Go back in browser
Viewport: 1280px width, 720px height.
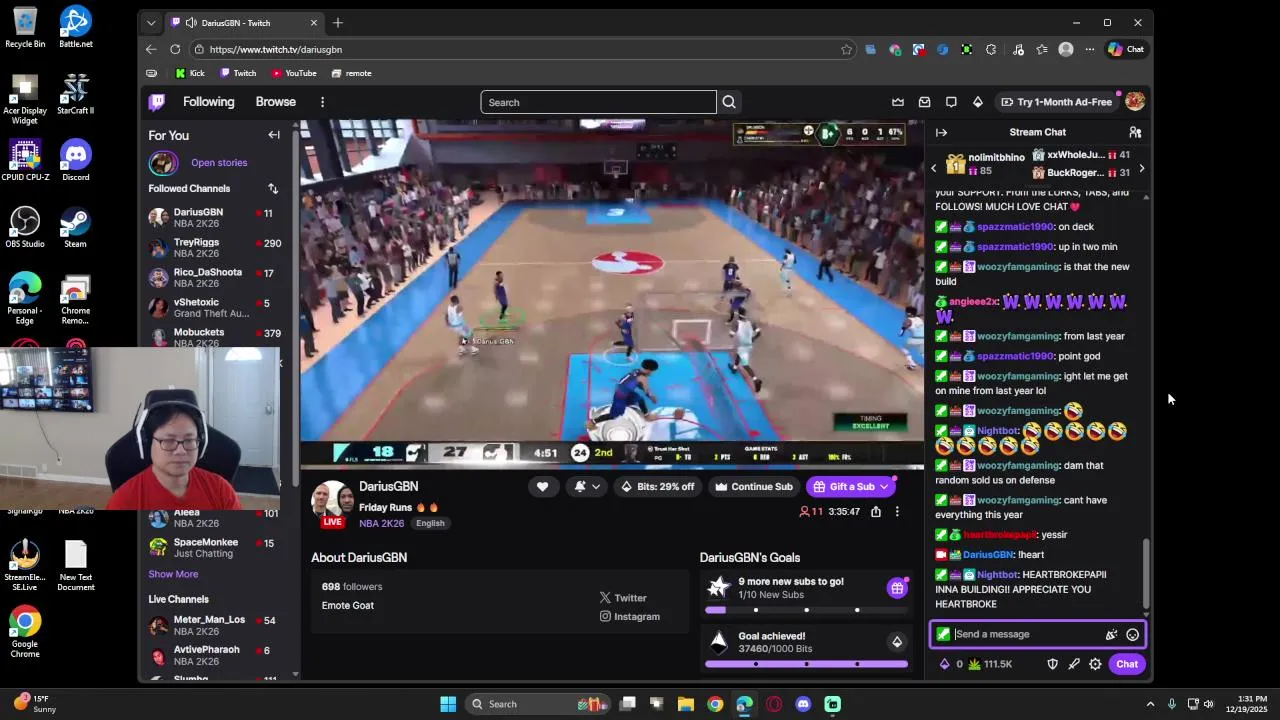pos(151,49)
